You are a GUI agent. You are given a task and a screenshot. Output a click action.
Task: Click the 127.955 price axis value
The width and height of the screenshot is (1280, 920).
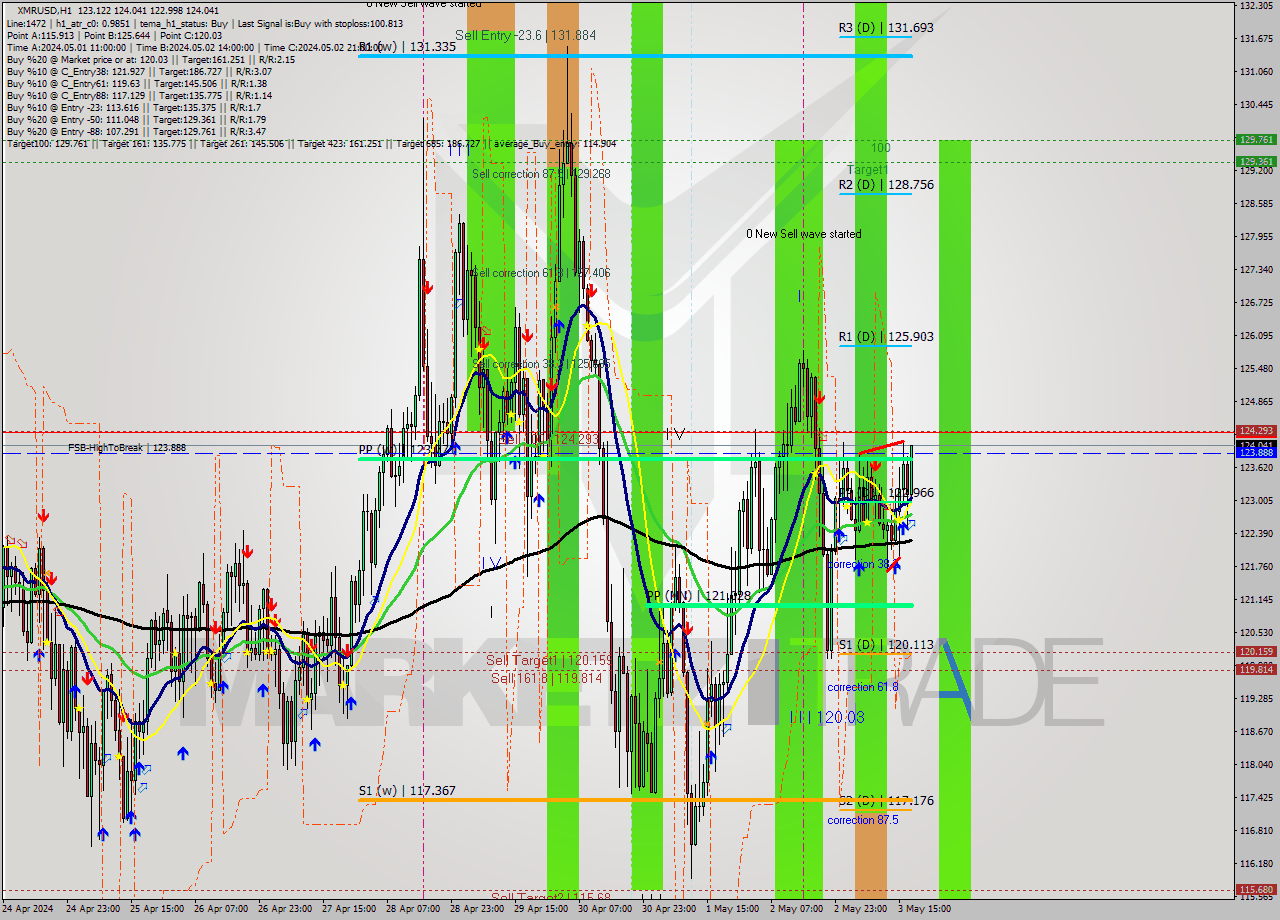1256,237
